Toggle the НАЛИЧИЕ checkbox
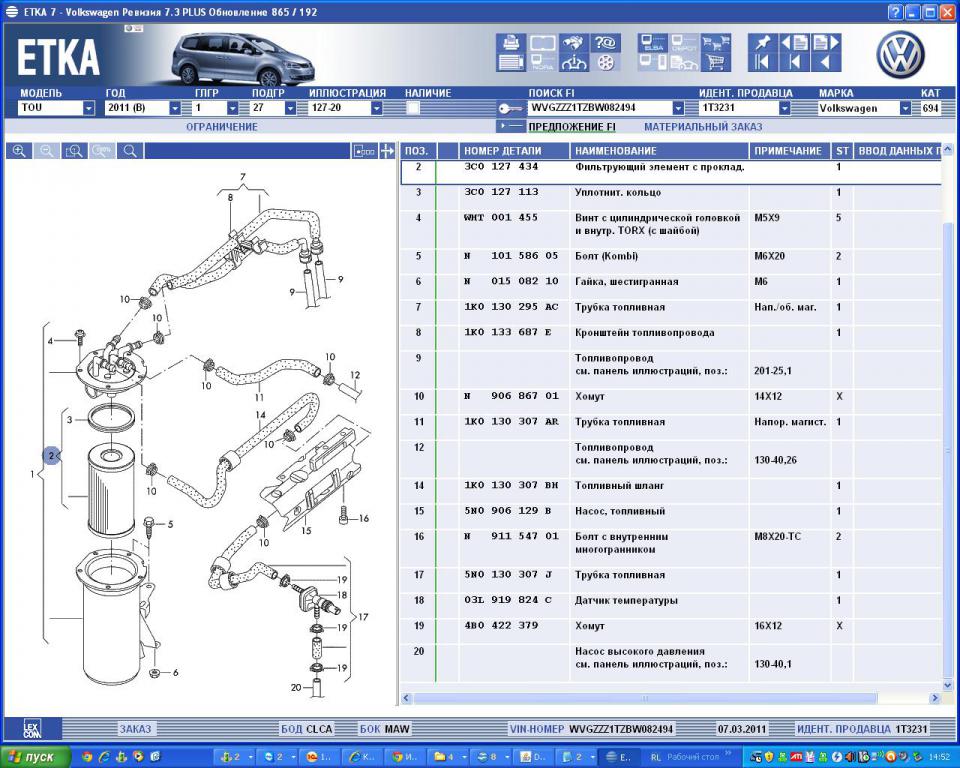Screen dimensions: 960x768 (x=413, y=108)
